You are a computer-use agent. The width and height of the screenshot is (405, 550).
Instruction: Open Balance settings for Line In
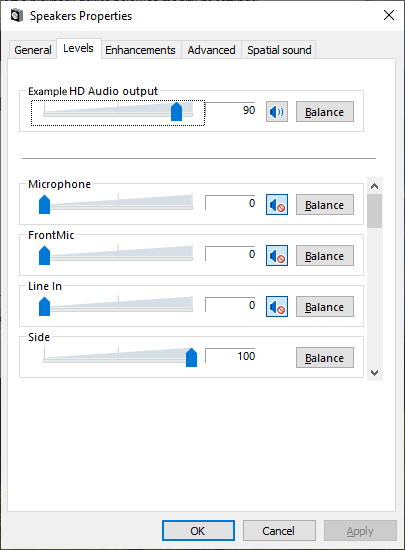click(x=325, y=307)
